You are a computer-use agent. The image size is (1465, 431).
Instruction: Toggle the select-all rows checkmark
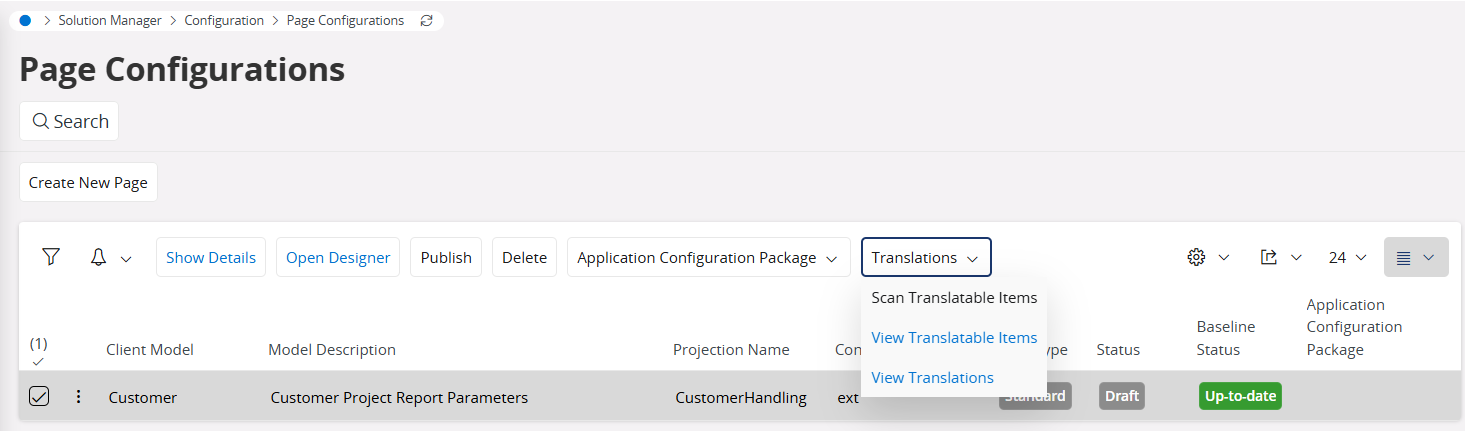(38, 361)
